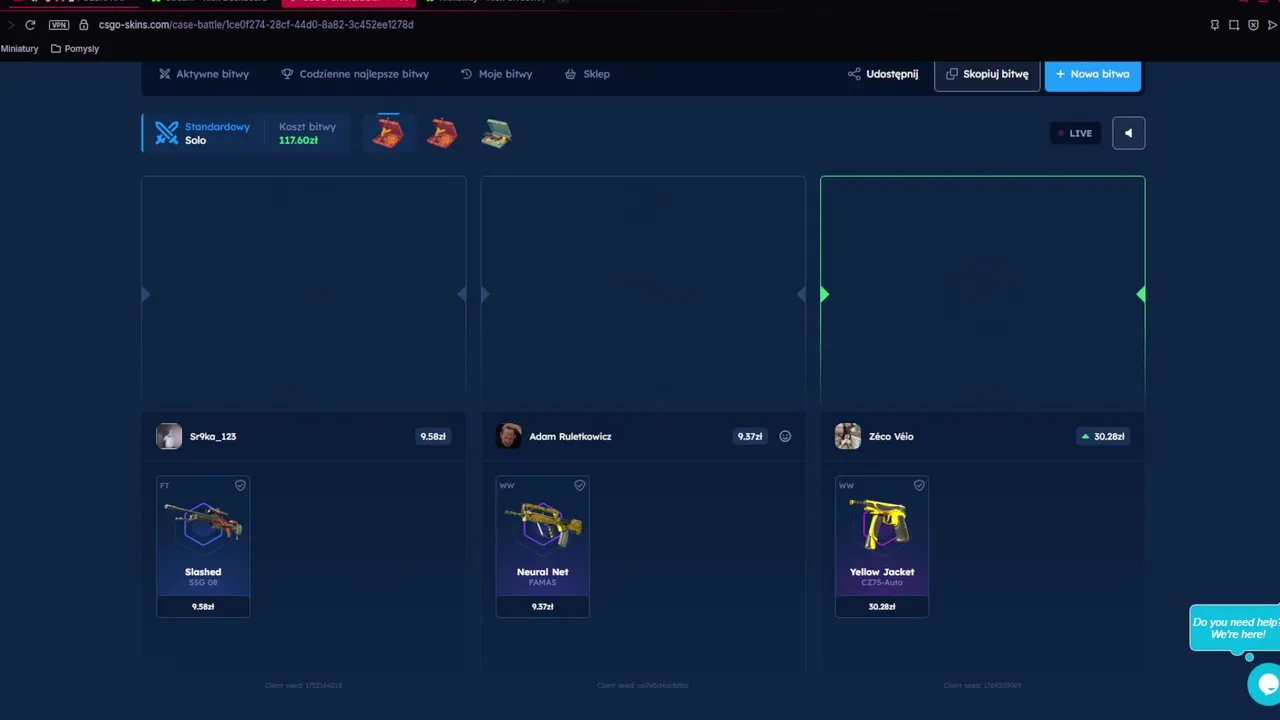Toggle the sound mute speaker button

pos(1128,133)
